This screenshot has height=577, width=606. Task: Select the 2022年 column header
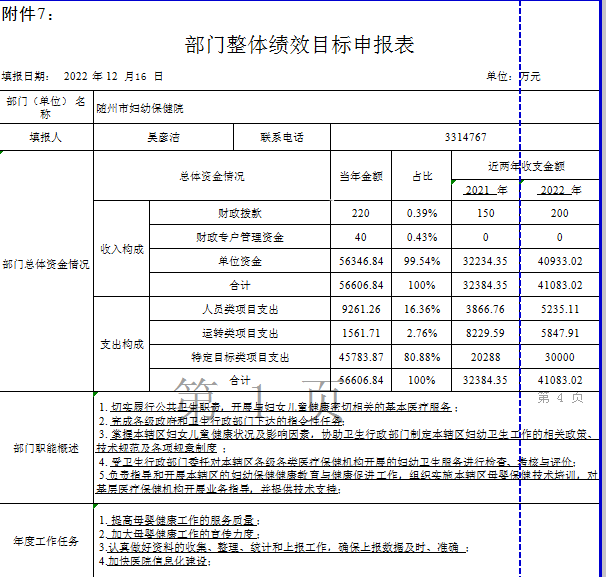coord(560,190)
